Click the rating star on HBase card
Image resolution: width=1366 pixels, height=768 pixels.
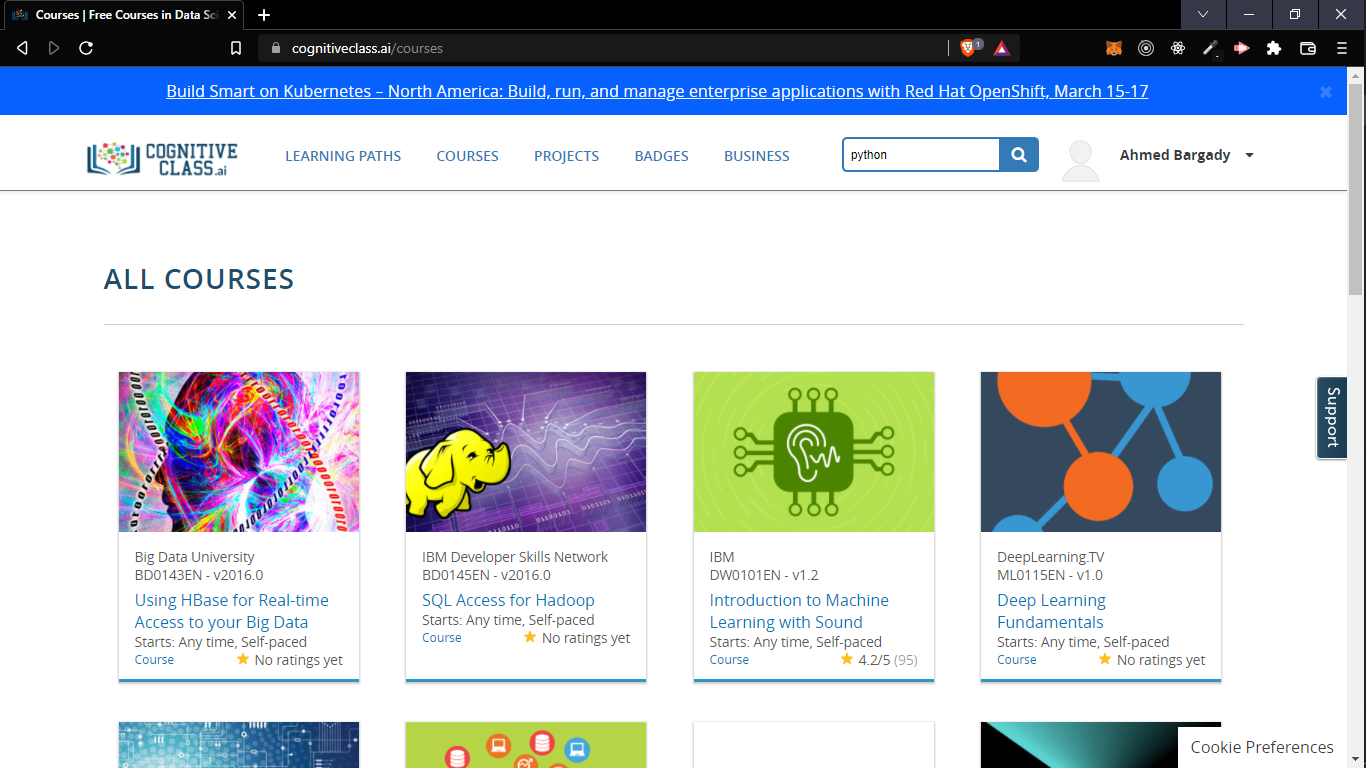click(243, 659)
